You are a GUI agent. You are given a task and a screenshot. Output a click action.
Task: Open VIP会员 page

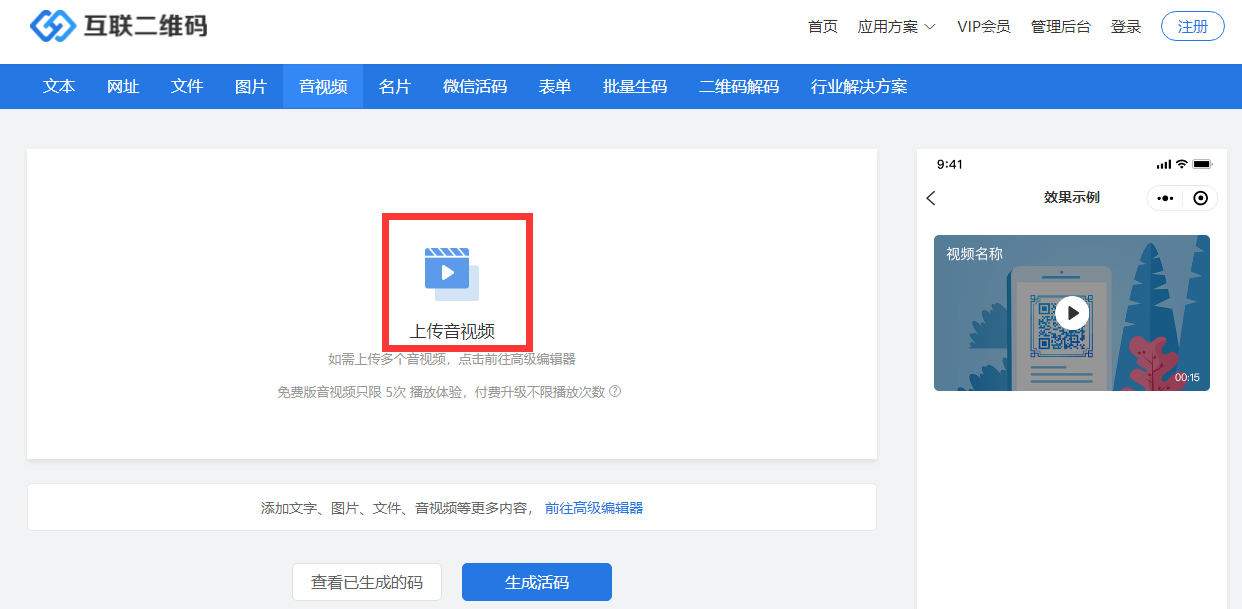tap(984, 27)
